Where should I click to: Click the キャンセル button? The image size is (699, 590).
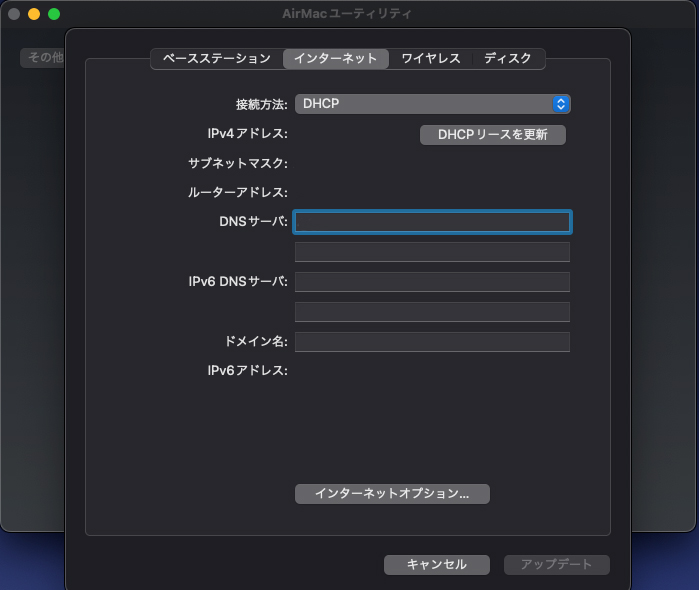[437, 565]
